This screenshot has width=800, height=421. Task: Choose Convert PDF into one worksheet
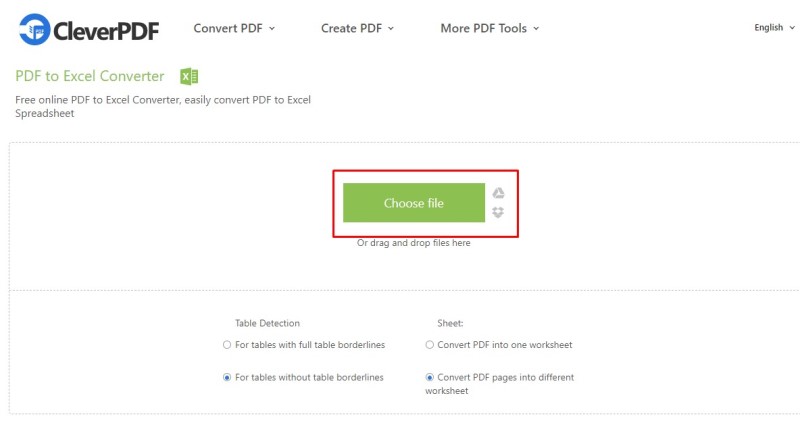[430, 345]
